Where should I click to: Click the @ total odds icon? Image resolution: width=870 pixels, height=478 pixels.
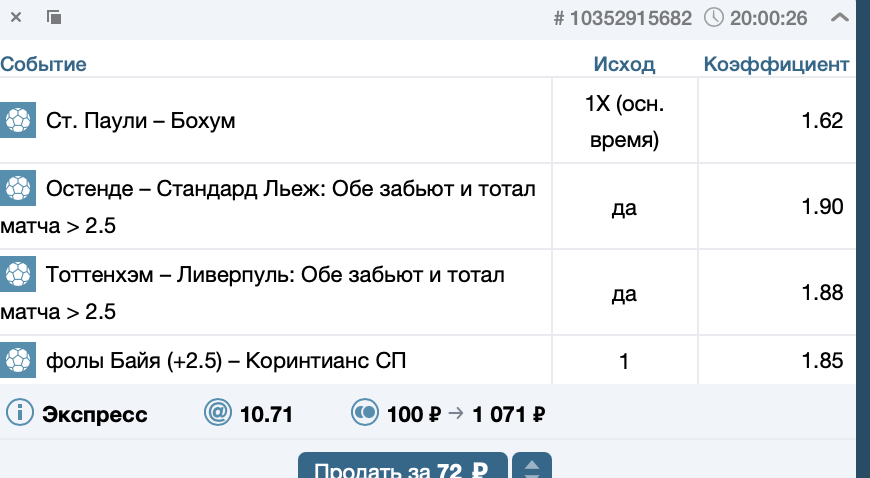click(216, 413)
